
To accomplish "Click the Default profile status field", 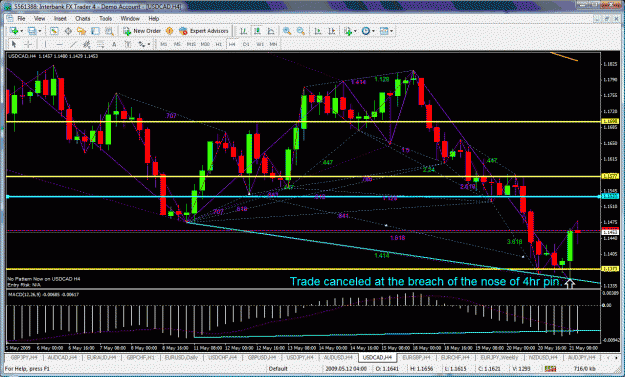I will pyautogui.click(x=278, y=369).
